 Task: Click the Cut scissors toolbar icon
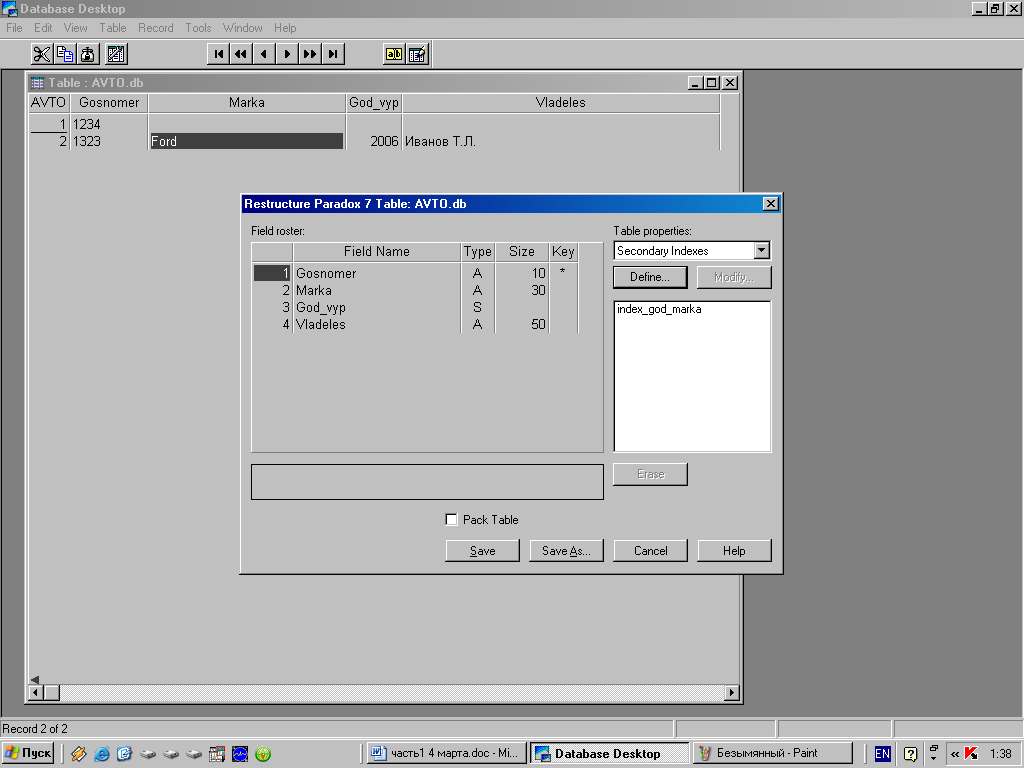click(42, 54)
